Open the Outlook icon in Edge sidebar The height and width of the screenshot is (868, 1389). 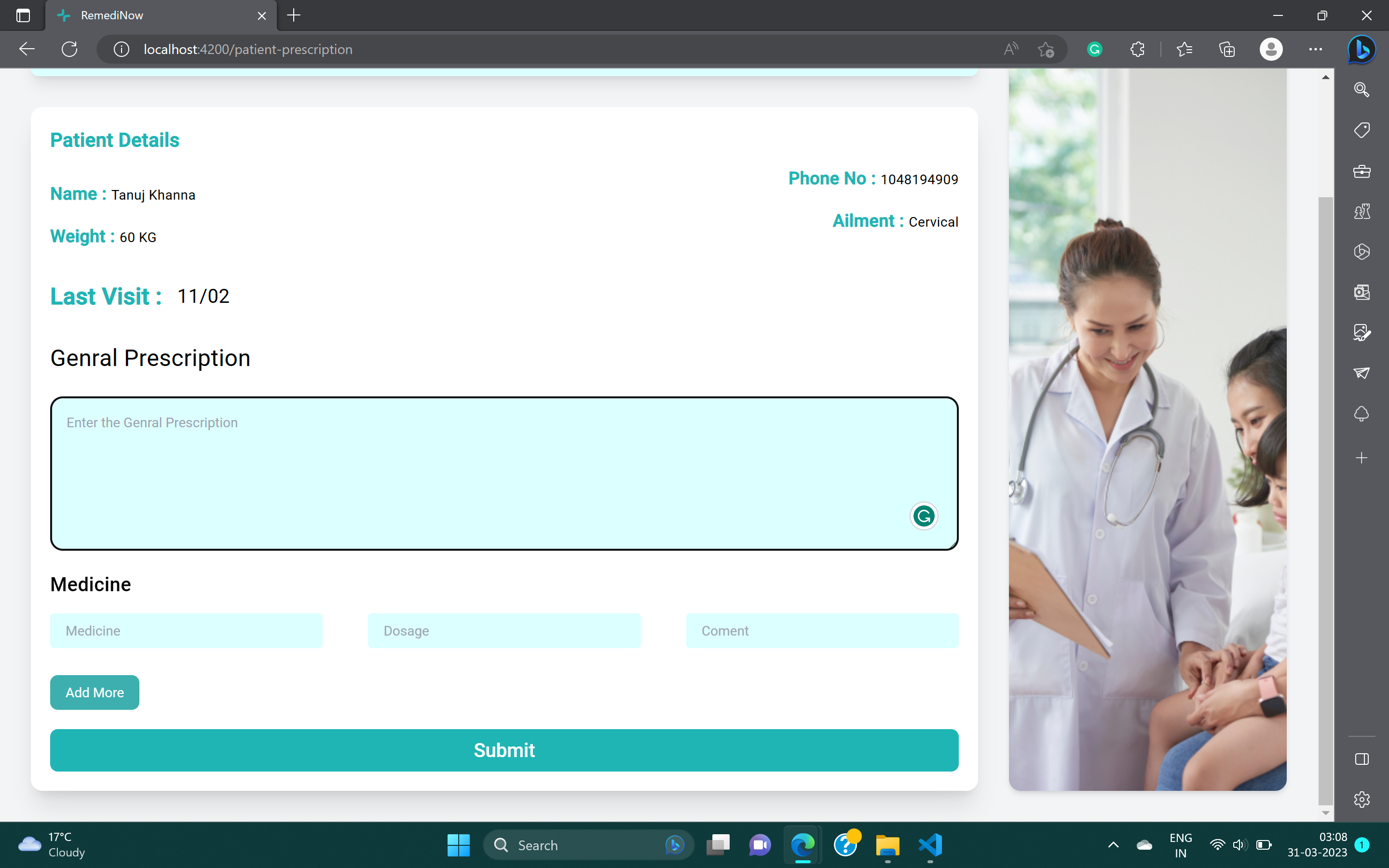tap(1362, 292)
